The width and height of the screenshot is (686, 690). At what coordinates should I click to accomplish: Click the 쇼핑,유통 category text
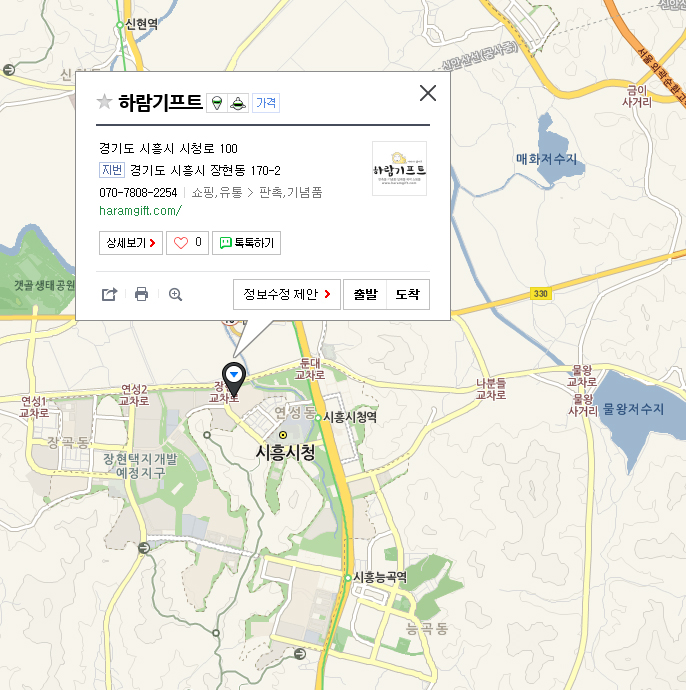click(217, 192)
